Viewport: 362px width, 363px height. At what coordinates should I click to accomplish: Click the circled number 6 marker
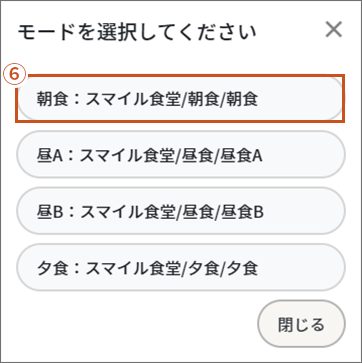14,74
